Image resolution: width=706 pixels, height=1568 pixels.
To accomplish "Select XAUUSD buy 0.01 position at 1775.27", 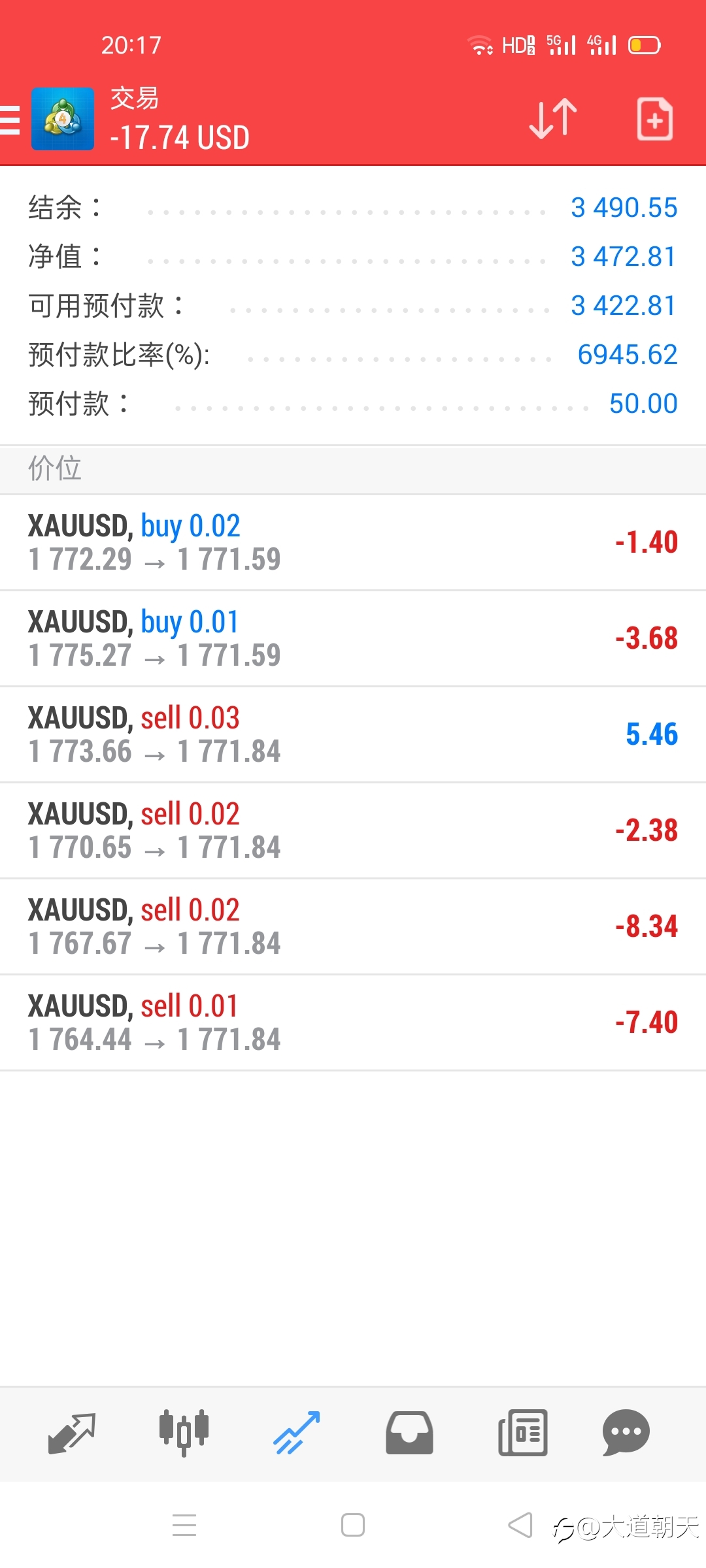I will (x=353, y=639).
